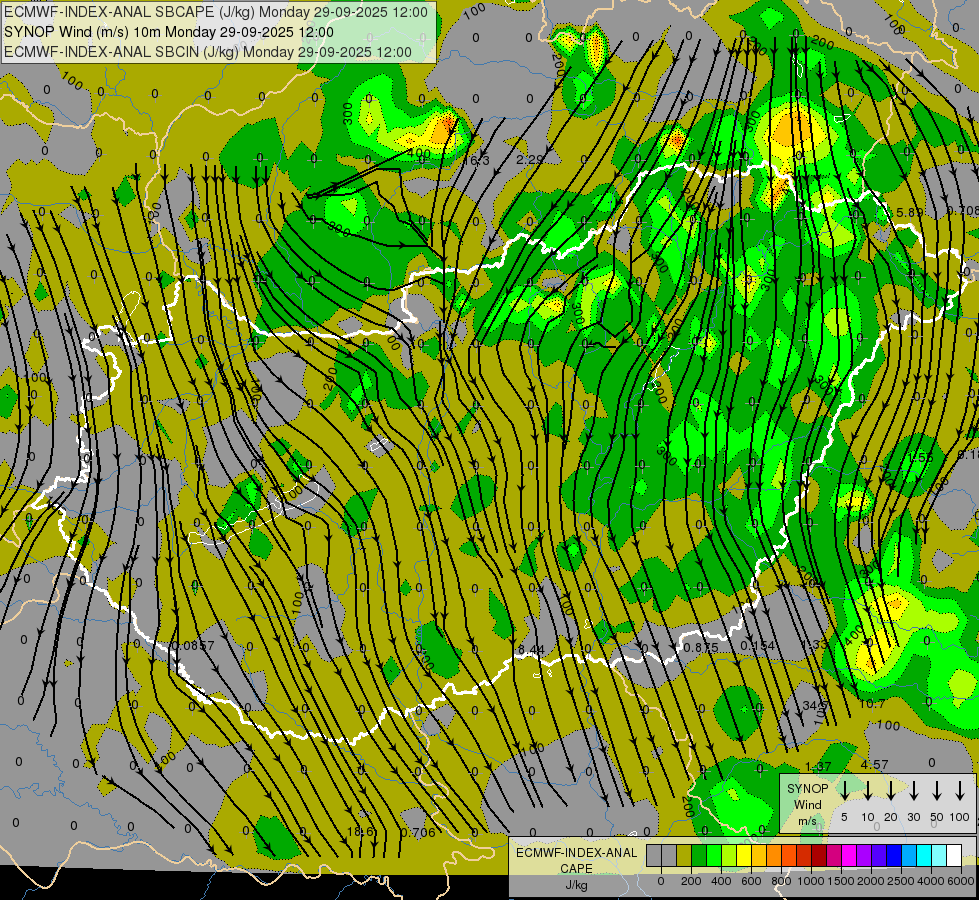The height and width of the screenshot is (900, 979).
Task: Click the 0.154 value on the map
Action: point(757,646)
